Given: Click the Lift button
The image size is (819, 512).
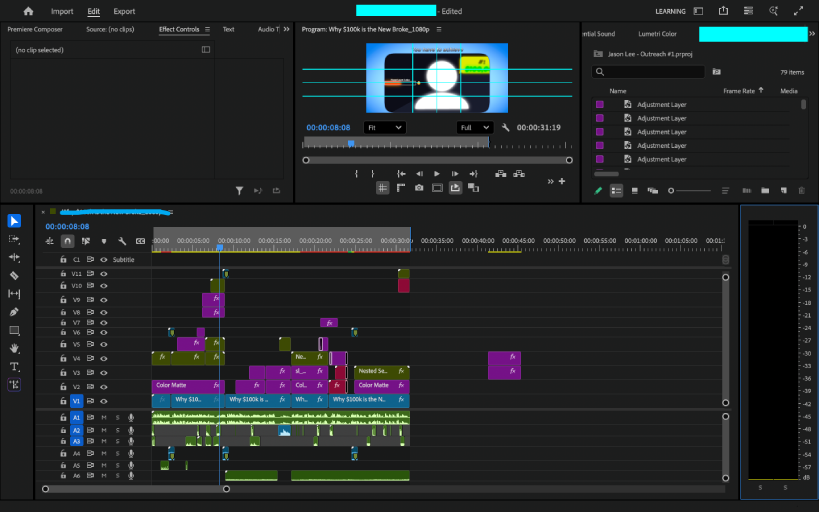Looking at the screenshot, I should [x=500, y=173].
